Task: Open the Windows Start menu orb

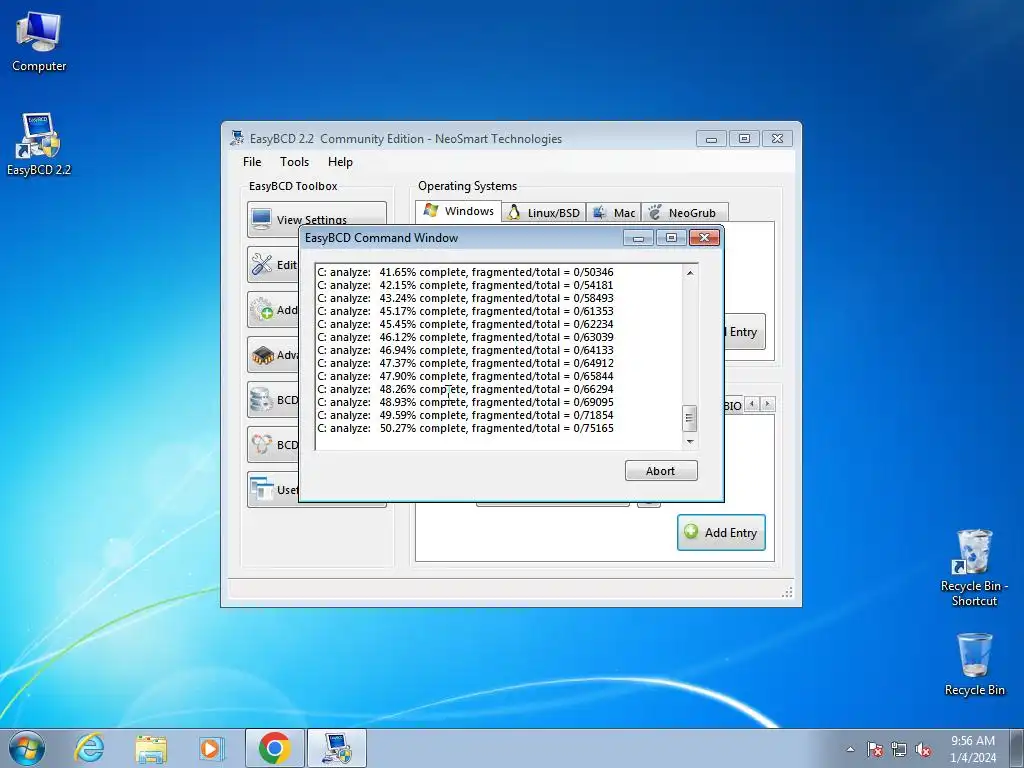Action: click(x=27, y=748)
